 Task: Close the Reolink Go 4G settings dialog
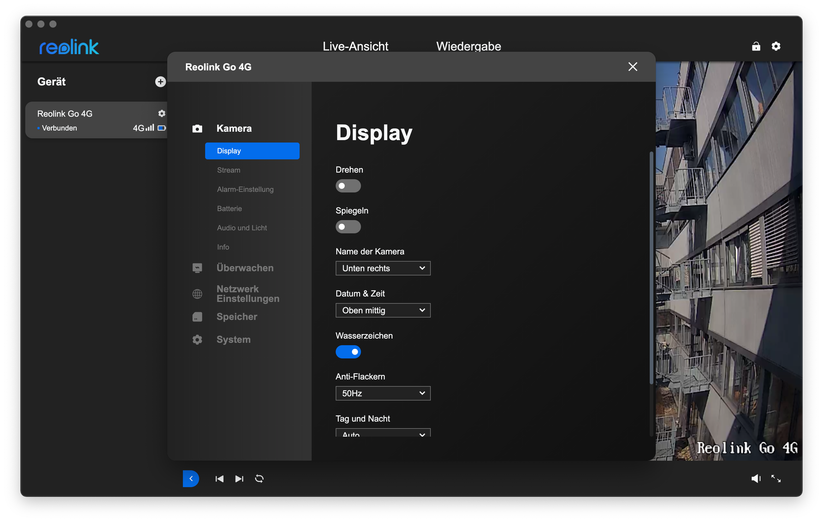(x=633, y=67)
